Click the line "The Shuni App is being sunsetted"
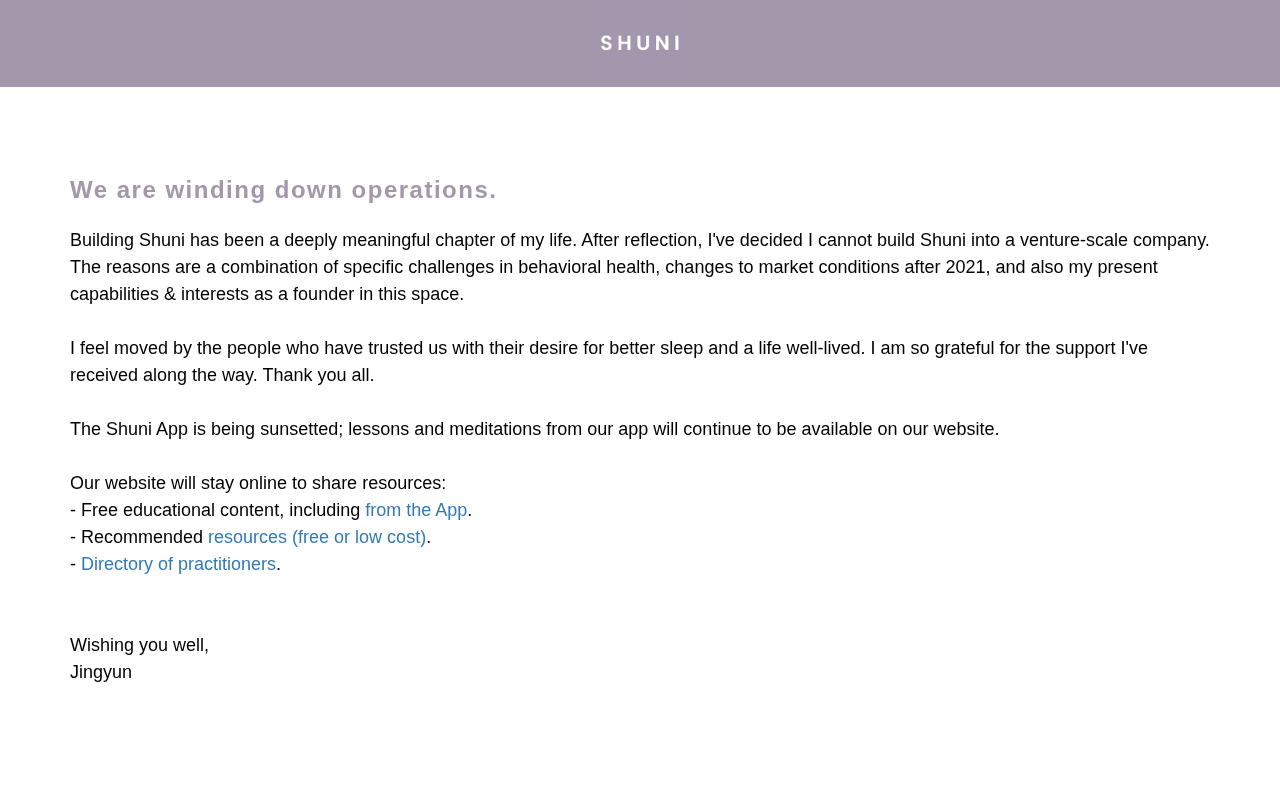This screenshot has height=800, width=1280. pyautogui.click(x=534, y=429)
